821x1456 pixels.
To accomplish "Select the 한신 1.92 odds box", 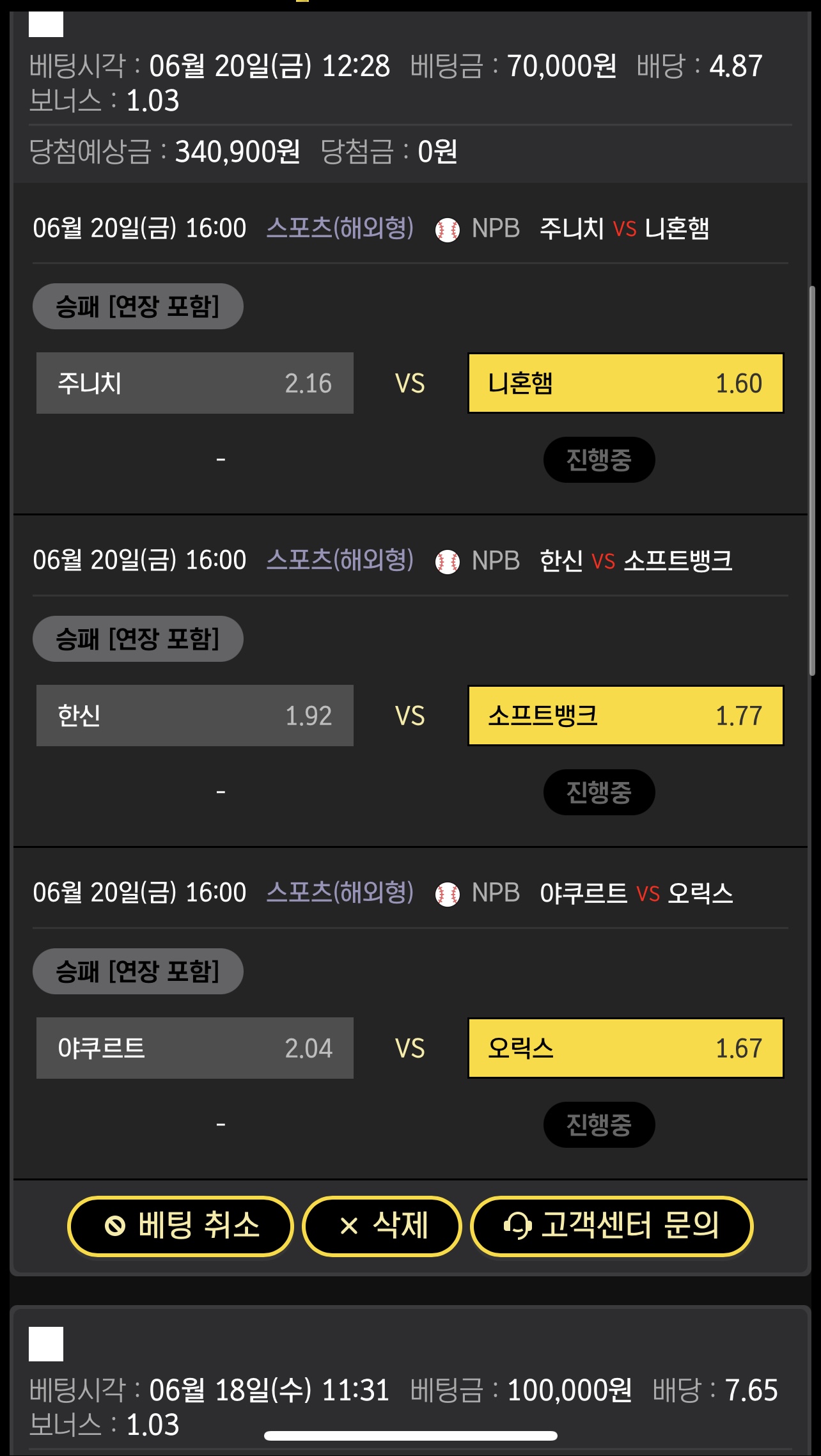I will pos(195,716).
